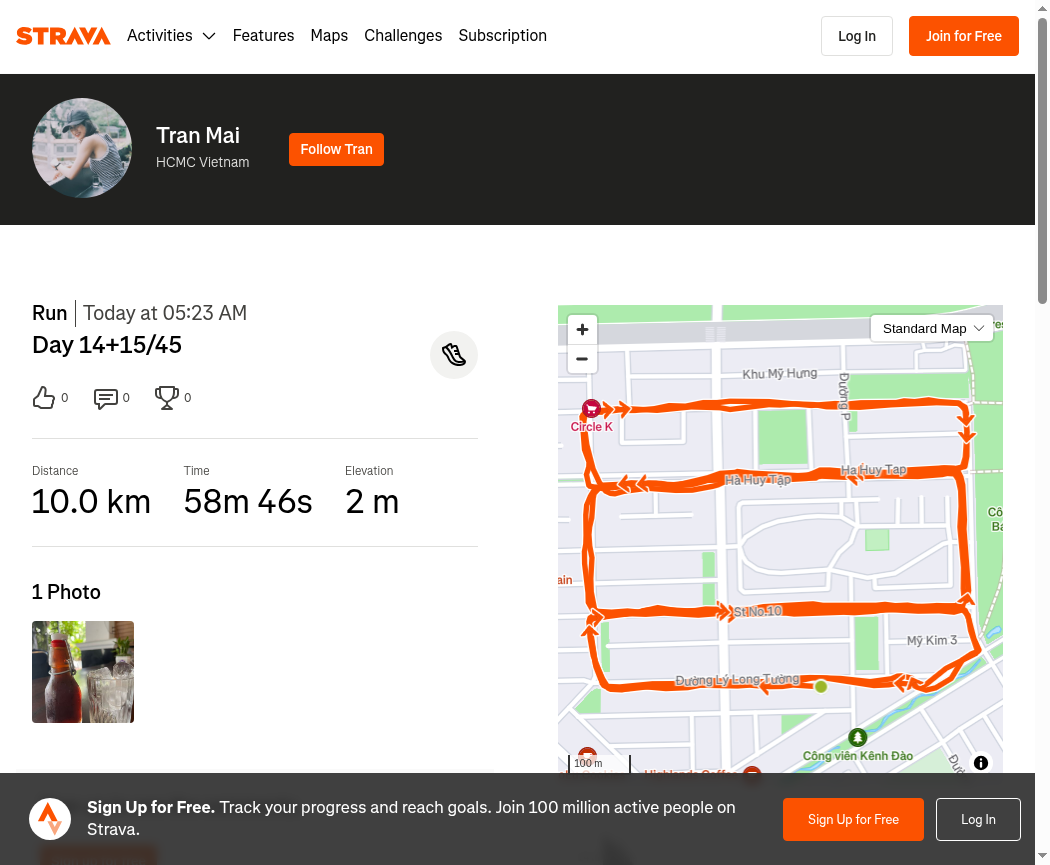Click the 'HCMC Vietnam' location text
This screenshot has width=1050, height=865.
tap(203, 162)
